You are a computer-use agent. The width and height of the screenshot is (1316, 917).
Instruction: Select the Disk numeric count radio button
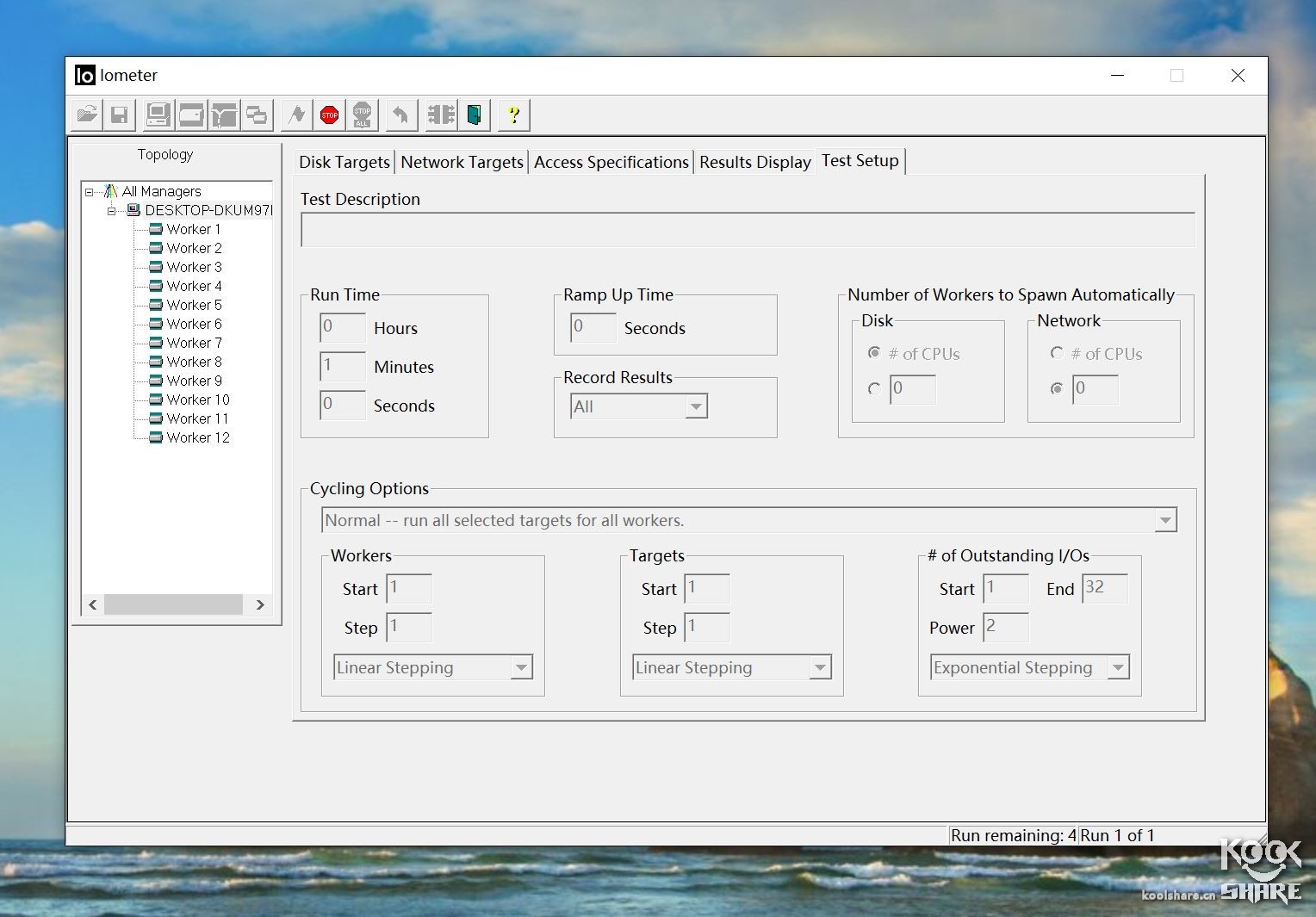(x=874, y=389)
